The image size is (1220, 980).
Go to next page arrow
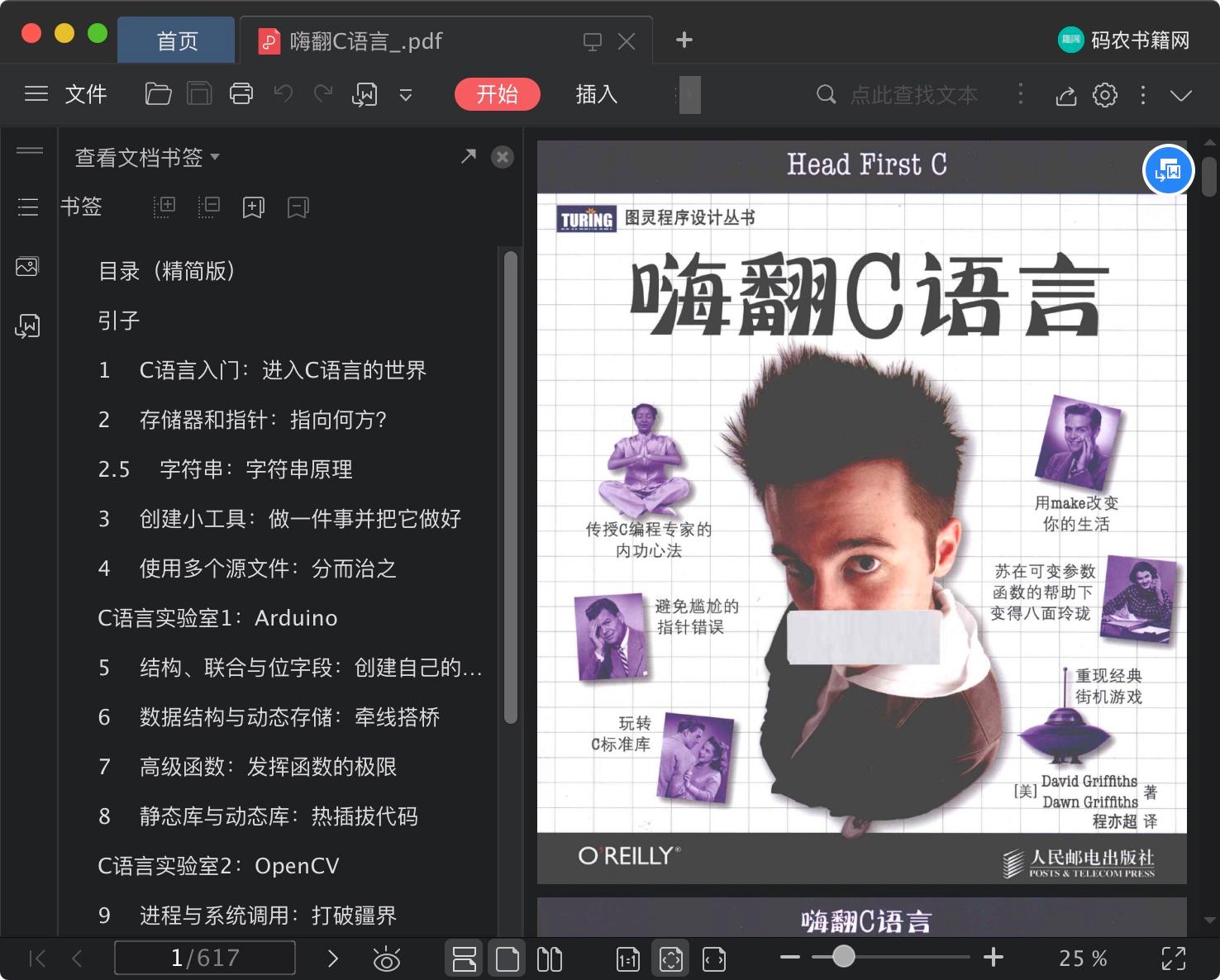[333, 959]
